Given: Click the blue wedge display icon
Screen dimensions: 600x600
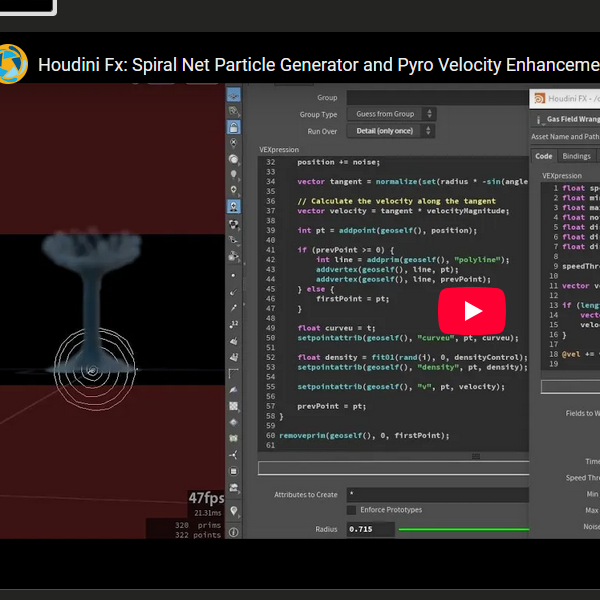Looking at the screenshot, I should click(x=233, y=390).
